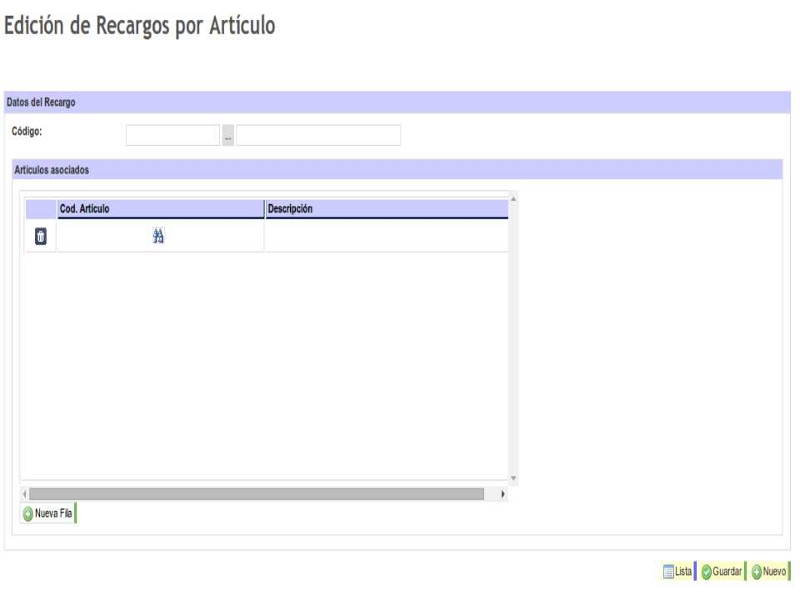This screenshot has height=600, width=800.
Task: Click the ellipsis lookup button beside Código
Action: pyautogui.click(x=228, y=136)
